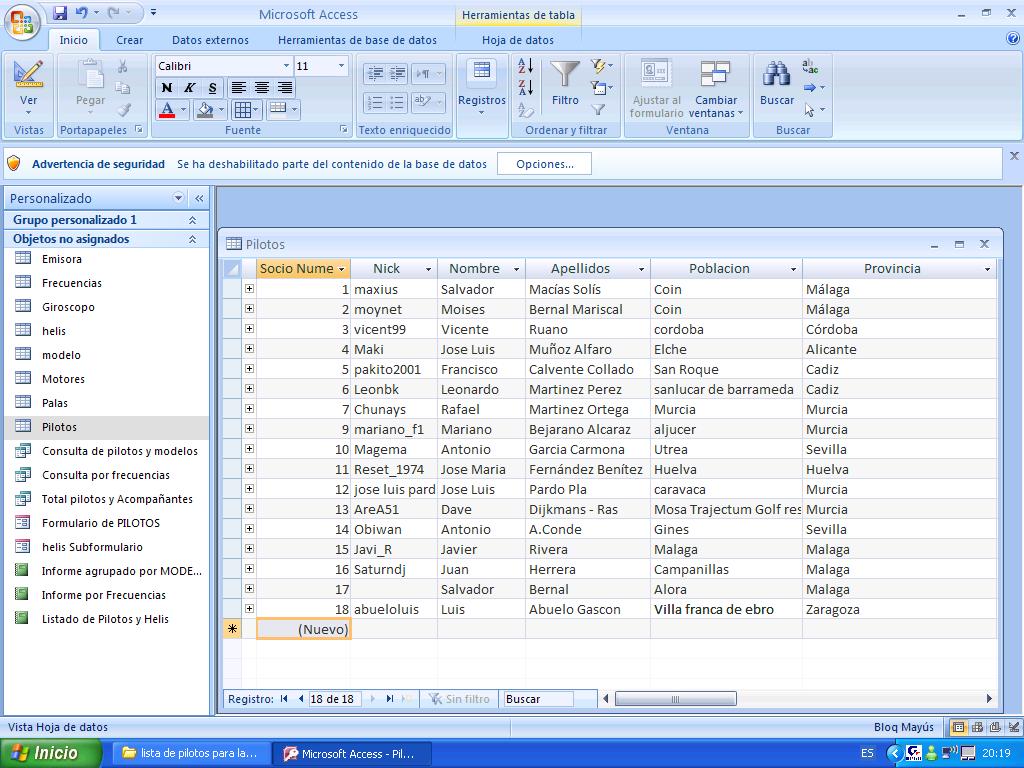Toggle italic (K) formatting
The image size is (1024, 768).
[x=189, y=88]
